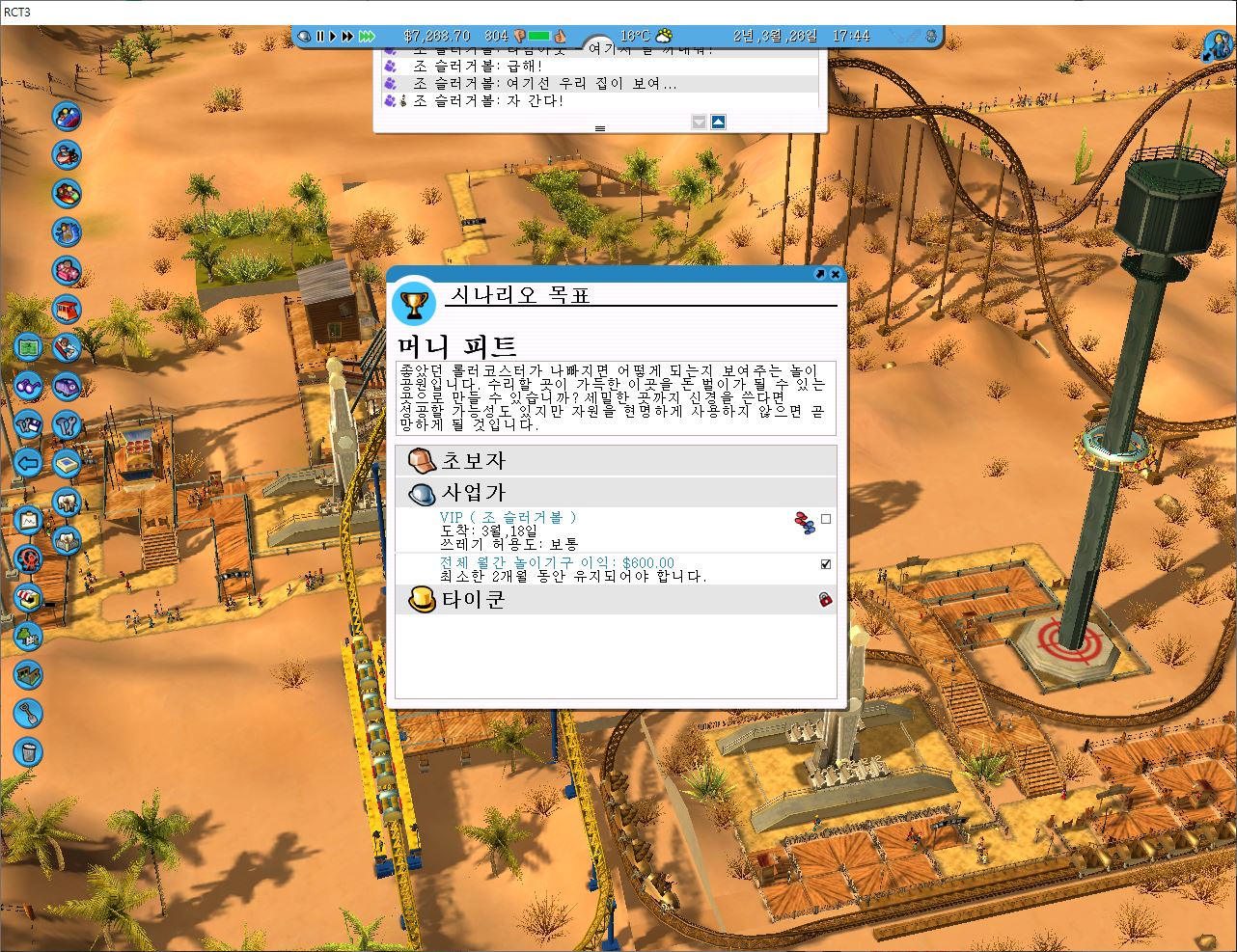Click the binoculars view options icon
This screenshot has width=1237, height=952.
click(x=28, y=386)
